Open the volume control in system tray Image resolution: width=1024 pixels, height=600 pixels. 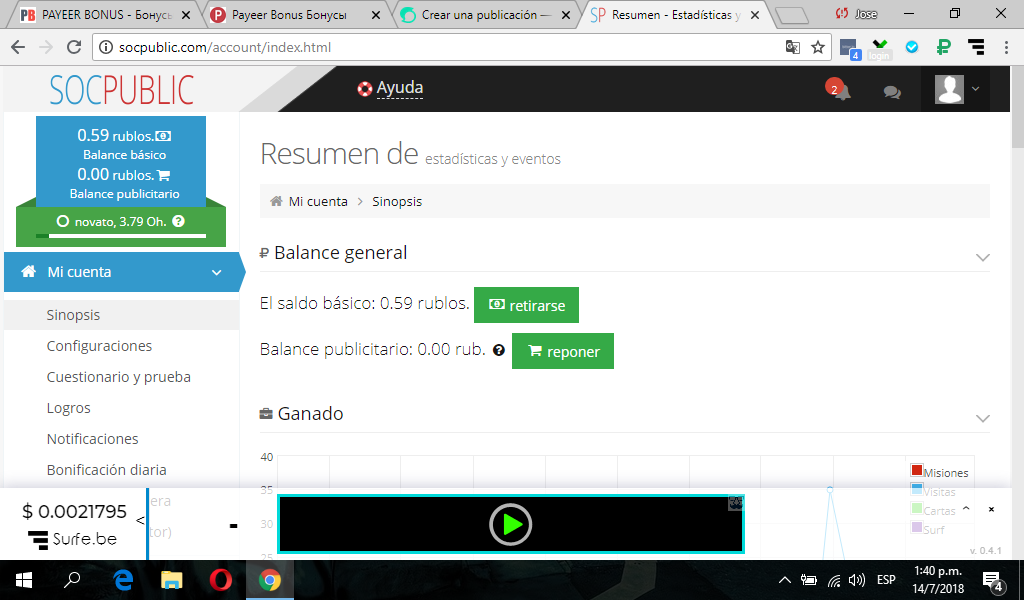(x=857, y=580)
